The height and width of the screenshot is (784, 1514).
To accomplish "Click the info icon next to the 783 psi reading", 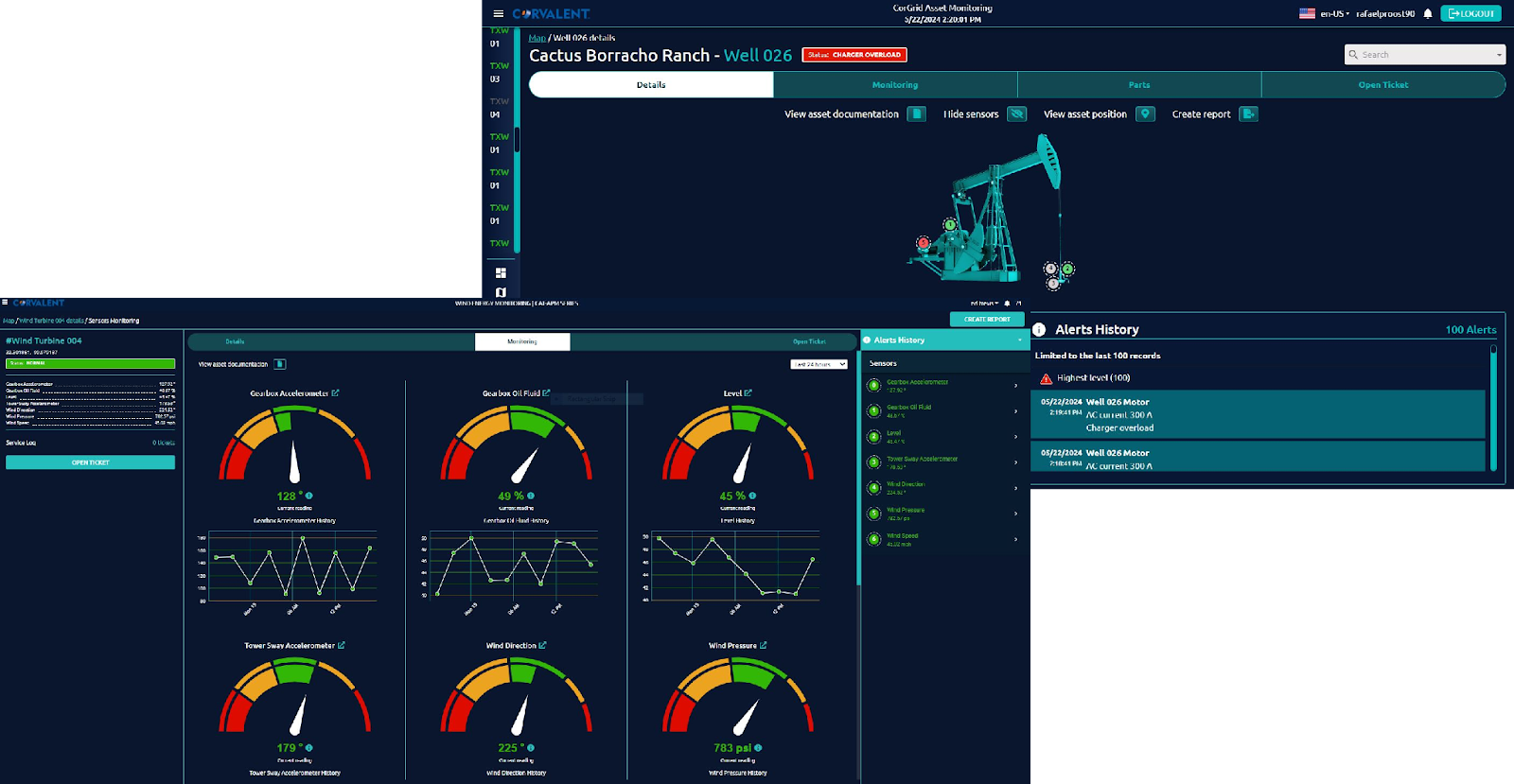I will coord(758,747).
